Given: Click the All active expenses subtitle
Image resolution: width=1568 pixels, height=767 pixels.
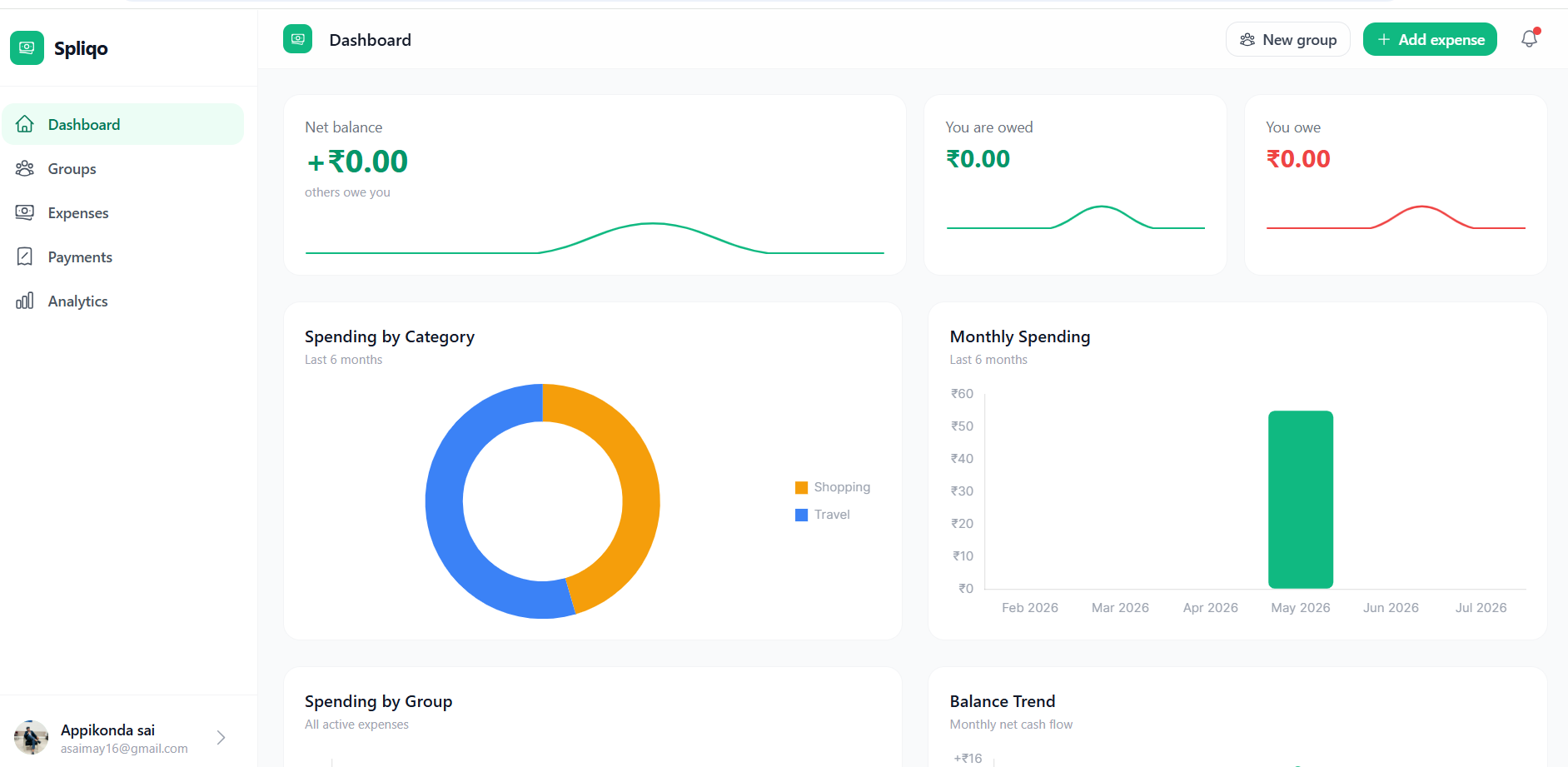Looking at the screenshot, I should point(356,725).
